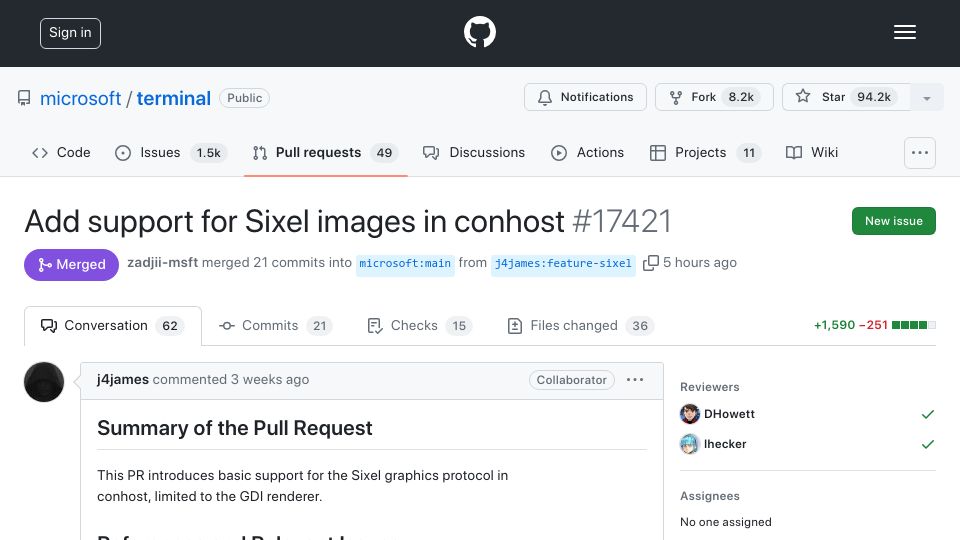This screenshot has height=540, width=960.
Task: Click the Notifications bell button
Action: [x=585, y=97]
